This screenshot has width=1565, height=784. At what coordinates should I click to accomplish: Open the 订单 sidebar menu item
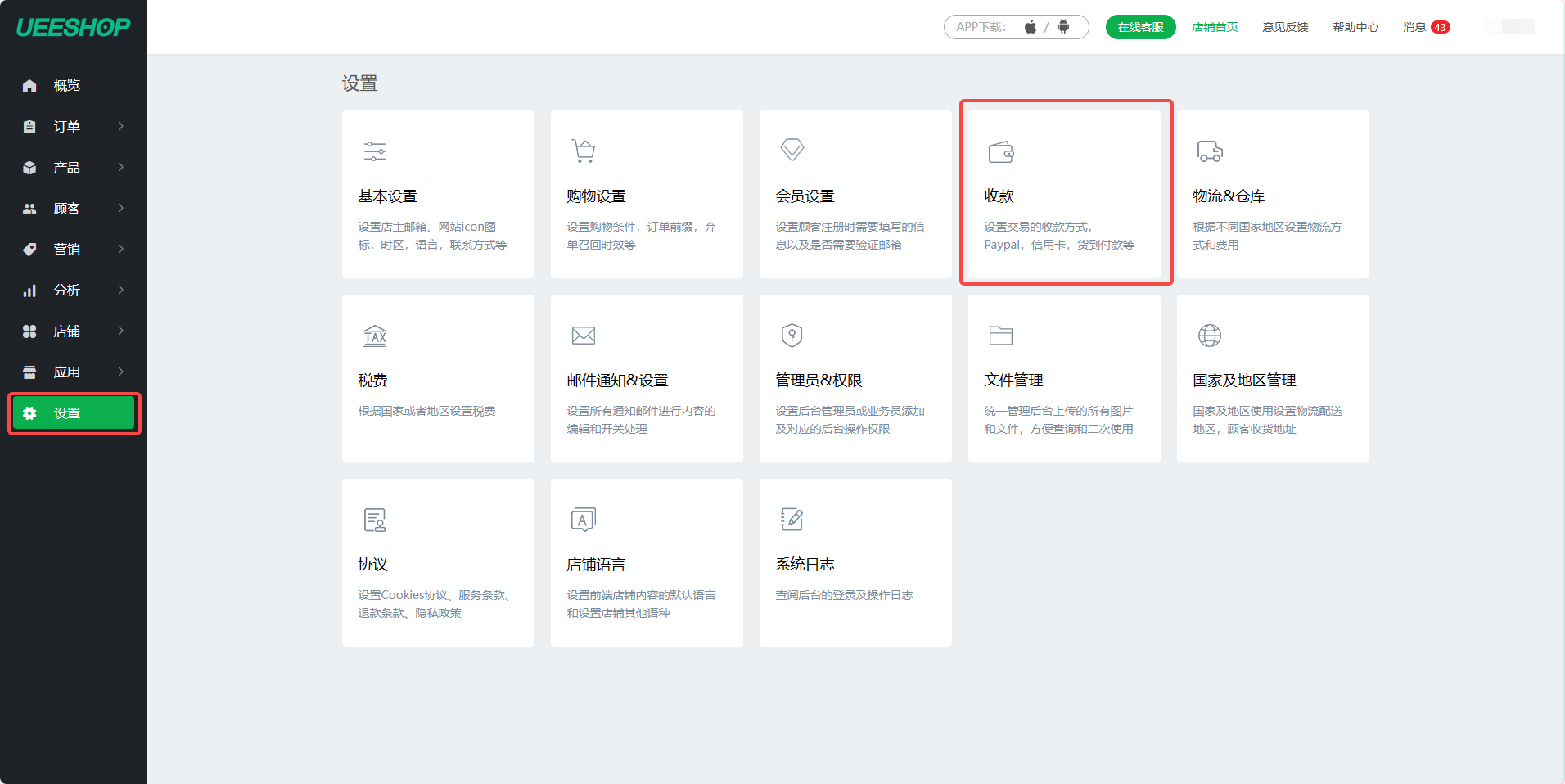(74, 127)
